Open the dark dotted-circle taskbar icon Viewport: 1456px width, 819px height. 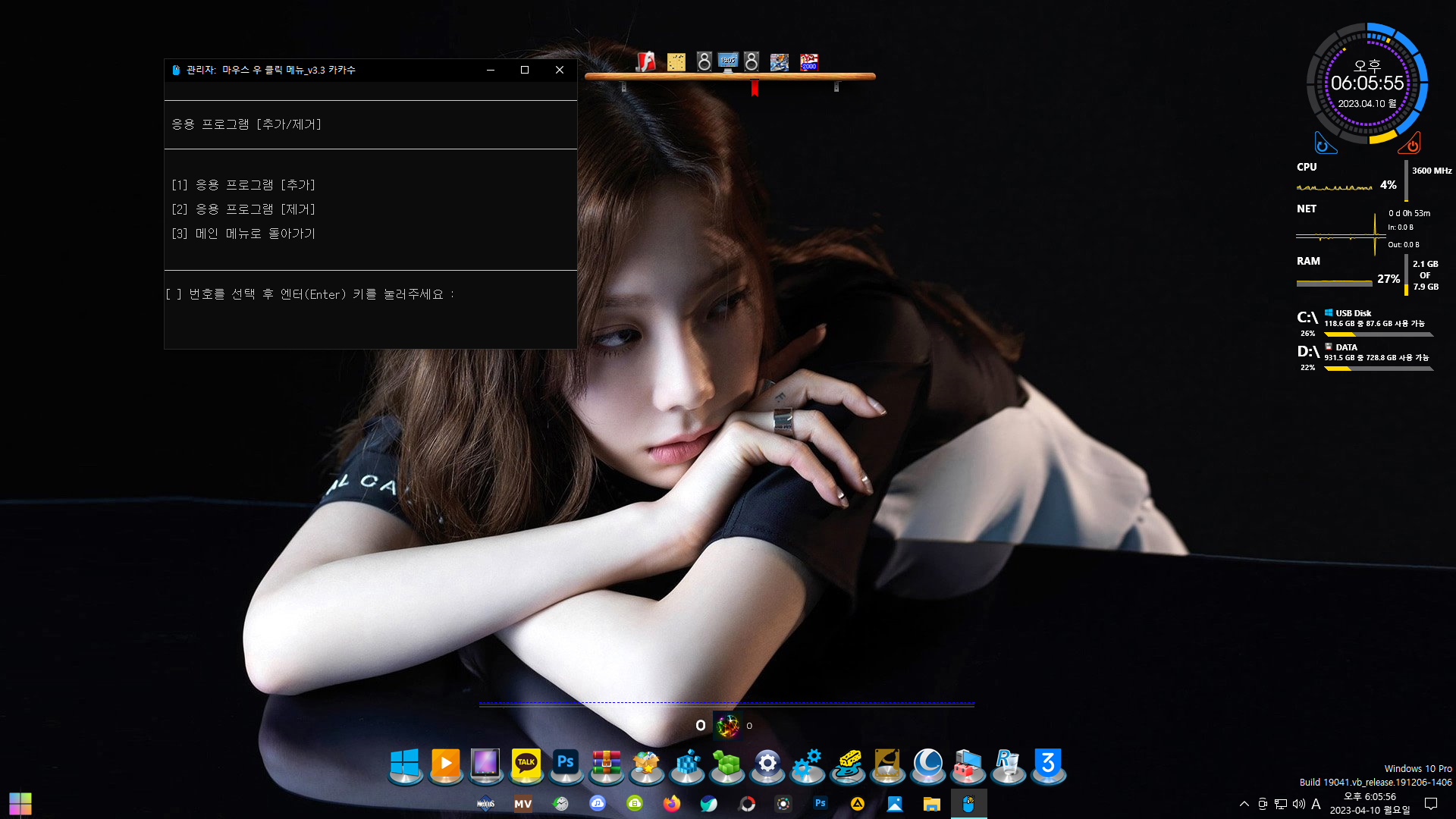(x=783, y=804)
